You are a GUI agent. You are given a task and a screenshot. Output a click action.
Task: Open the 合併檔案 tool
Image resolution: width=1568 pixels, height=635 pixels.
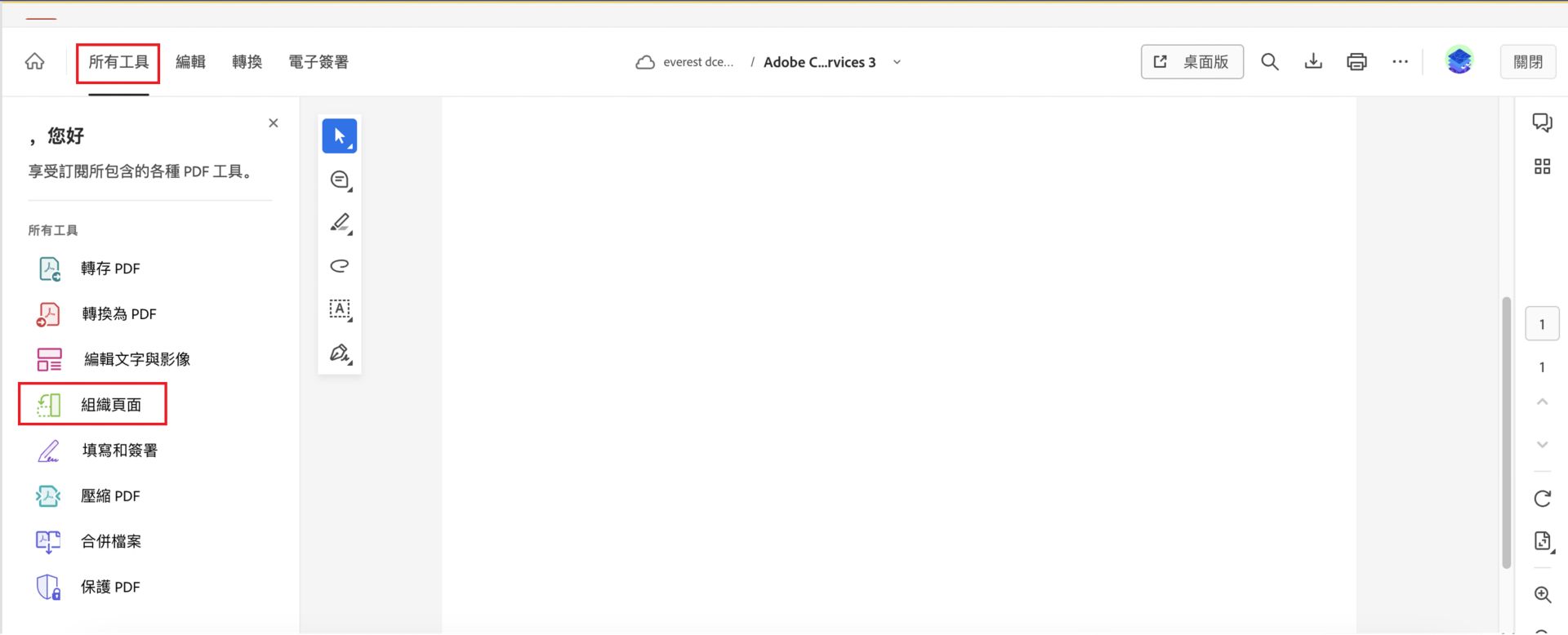(90, 541)
